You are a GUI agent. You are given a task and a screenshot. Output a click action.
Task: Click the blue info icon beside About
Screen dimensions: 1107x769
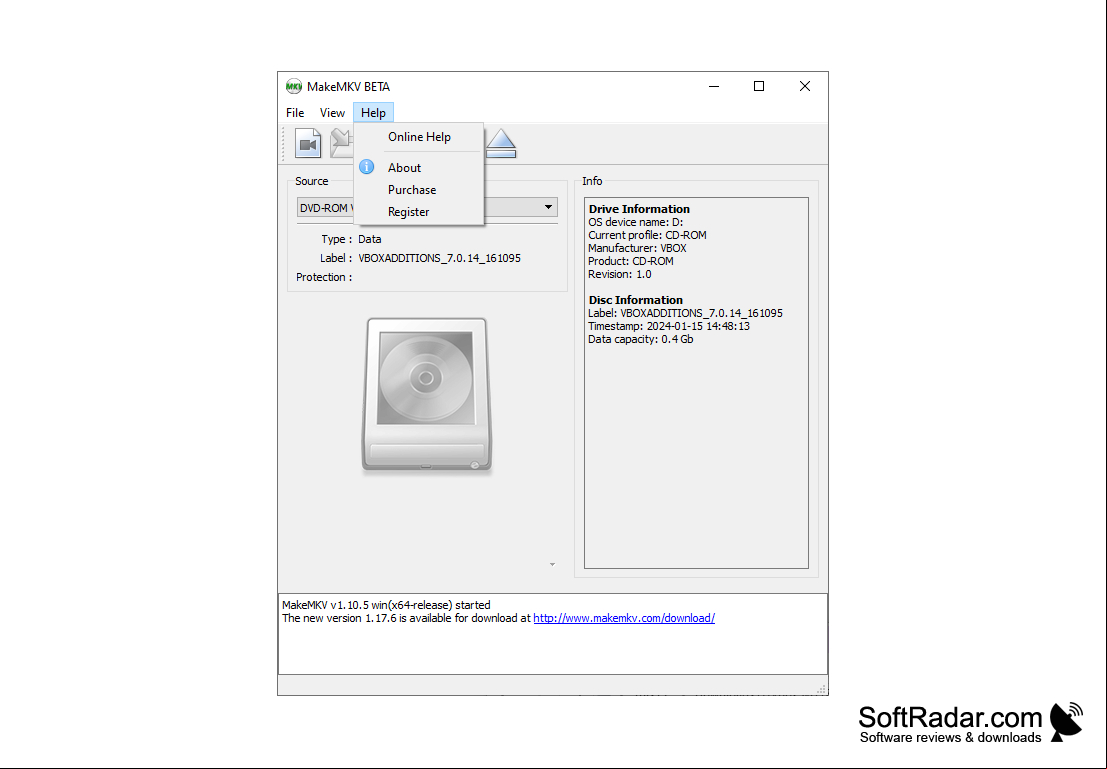(x=366, y=167)
